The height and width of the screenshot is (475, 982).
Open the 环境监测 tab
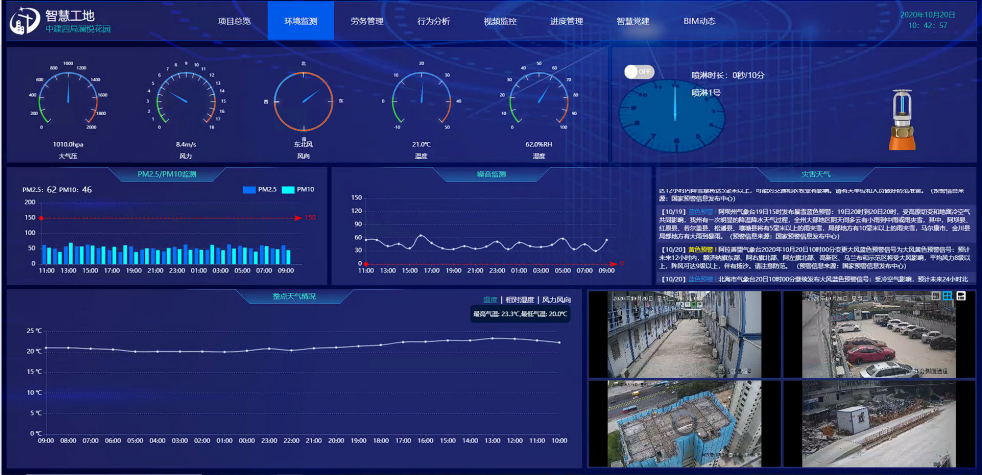(300, 20)
